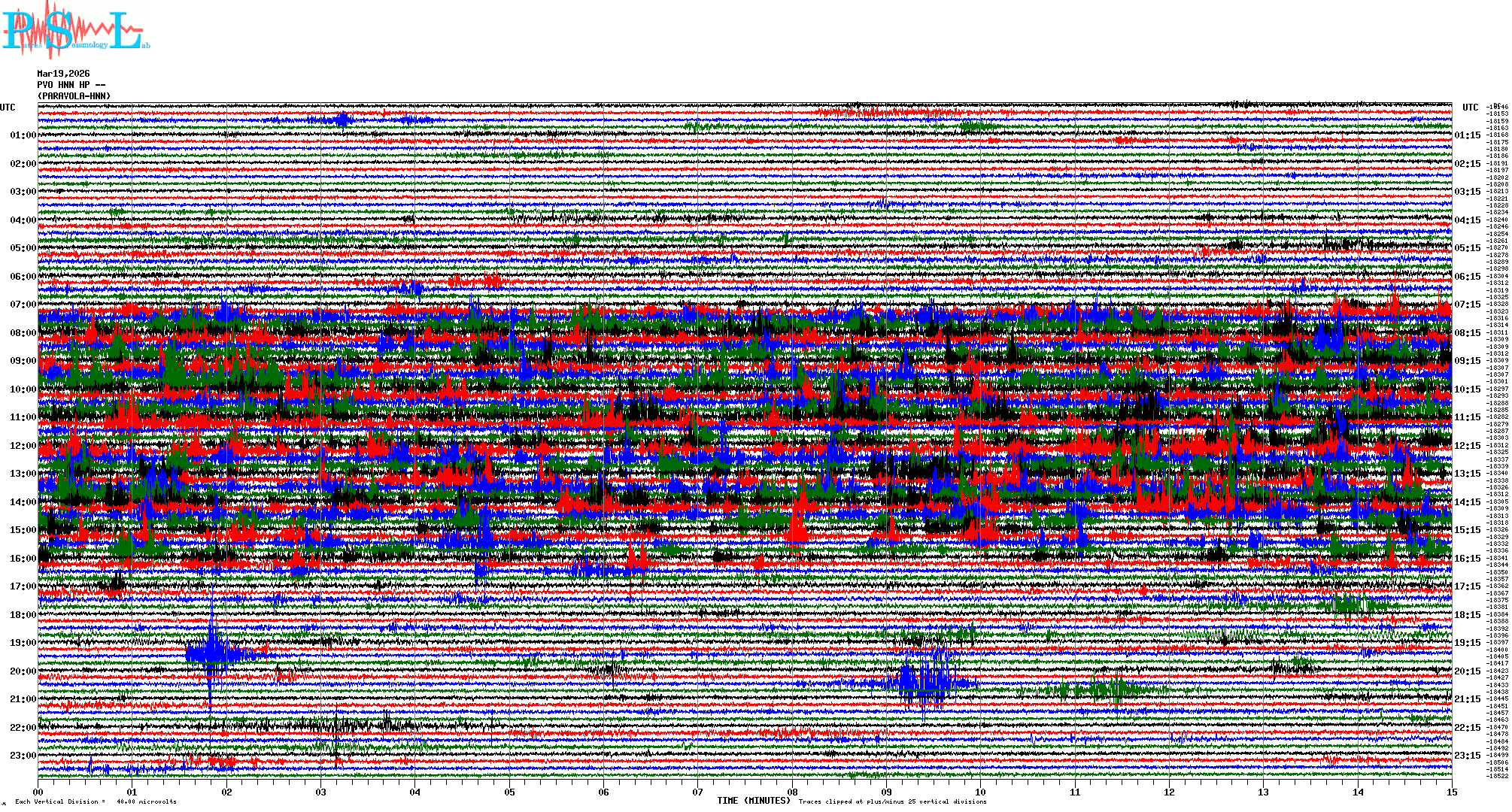
Task: Click the TIME (MINUTES) axis title
Action: tap(754, 801)
